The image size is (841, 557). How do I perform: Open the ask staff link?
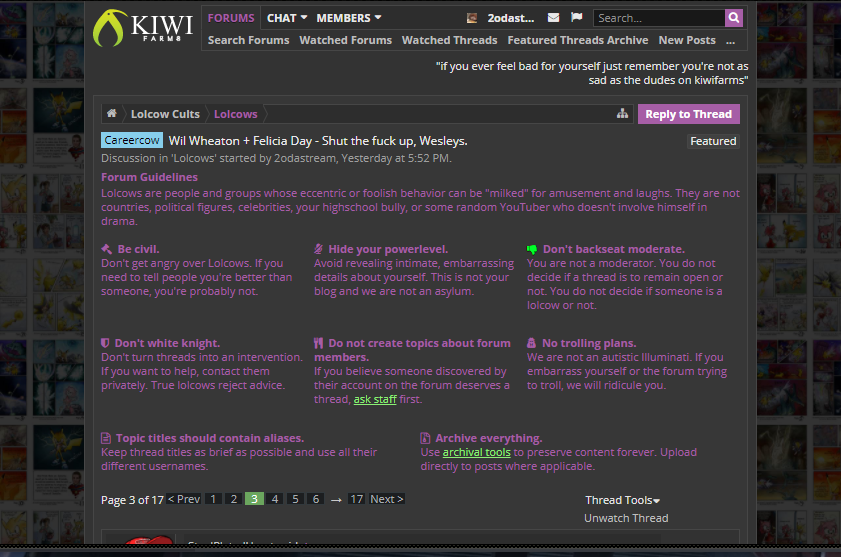pyautogui.click(x=375, y=399)
